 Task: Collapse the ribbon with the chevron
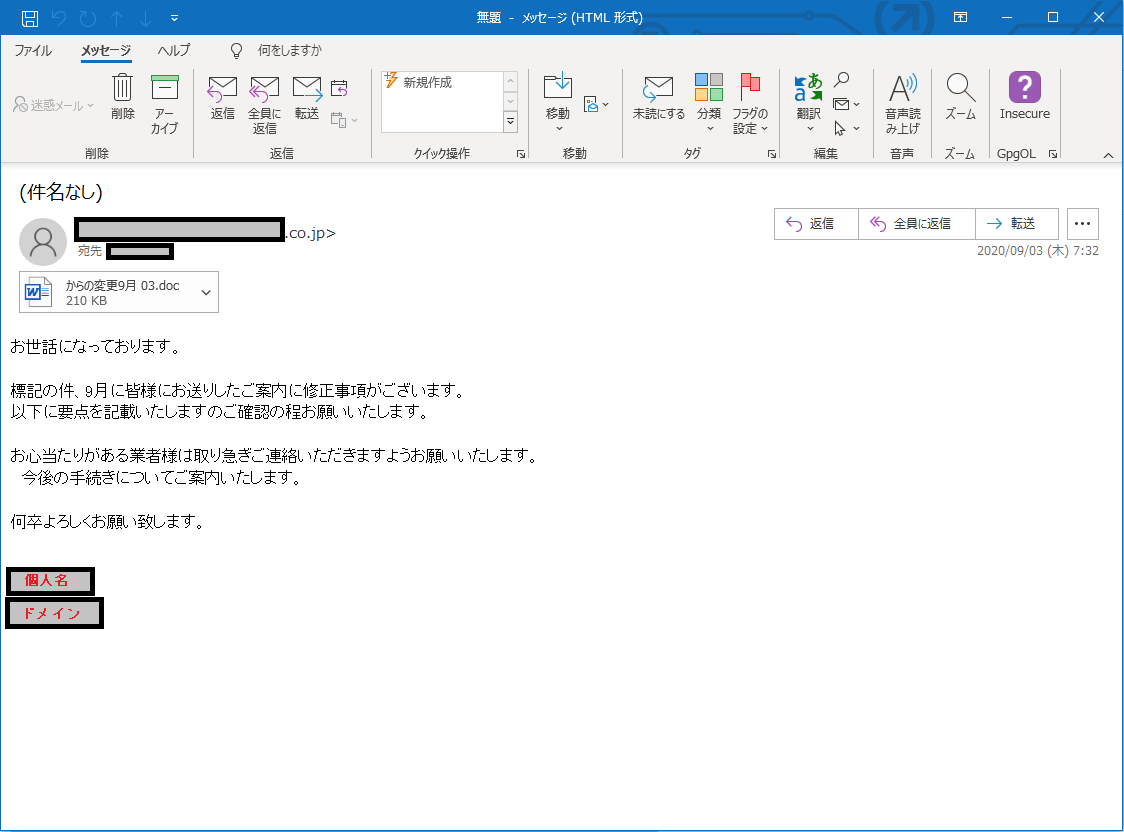point(1108,155)
